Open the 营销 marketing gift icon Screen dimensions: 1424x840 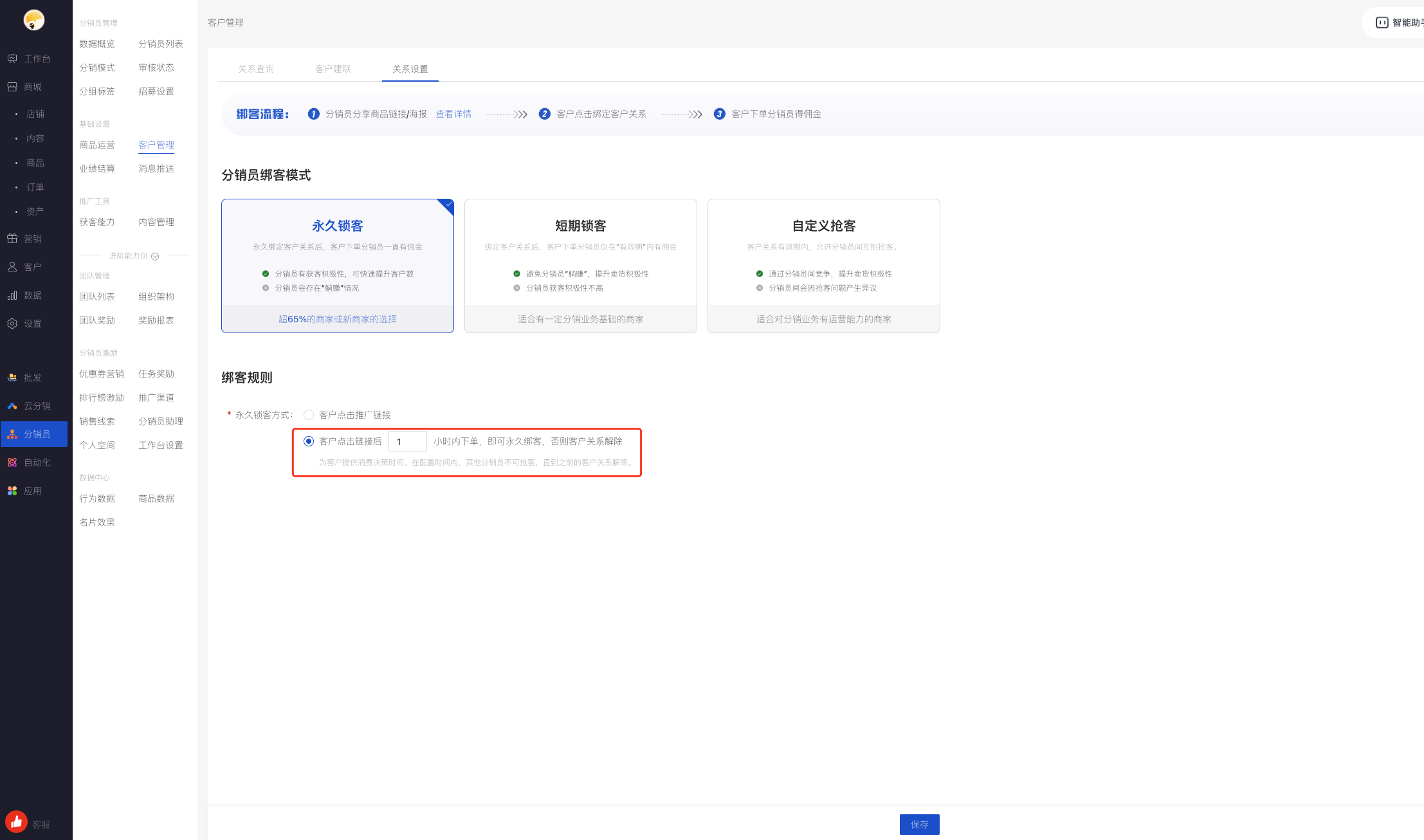click(x=12, y=239)
